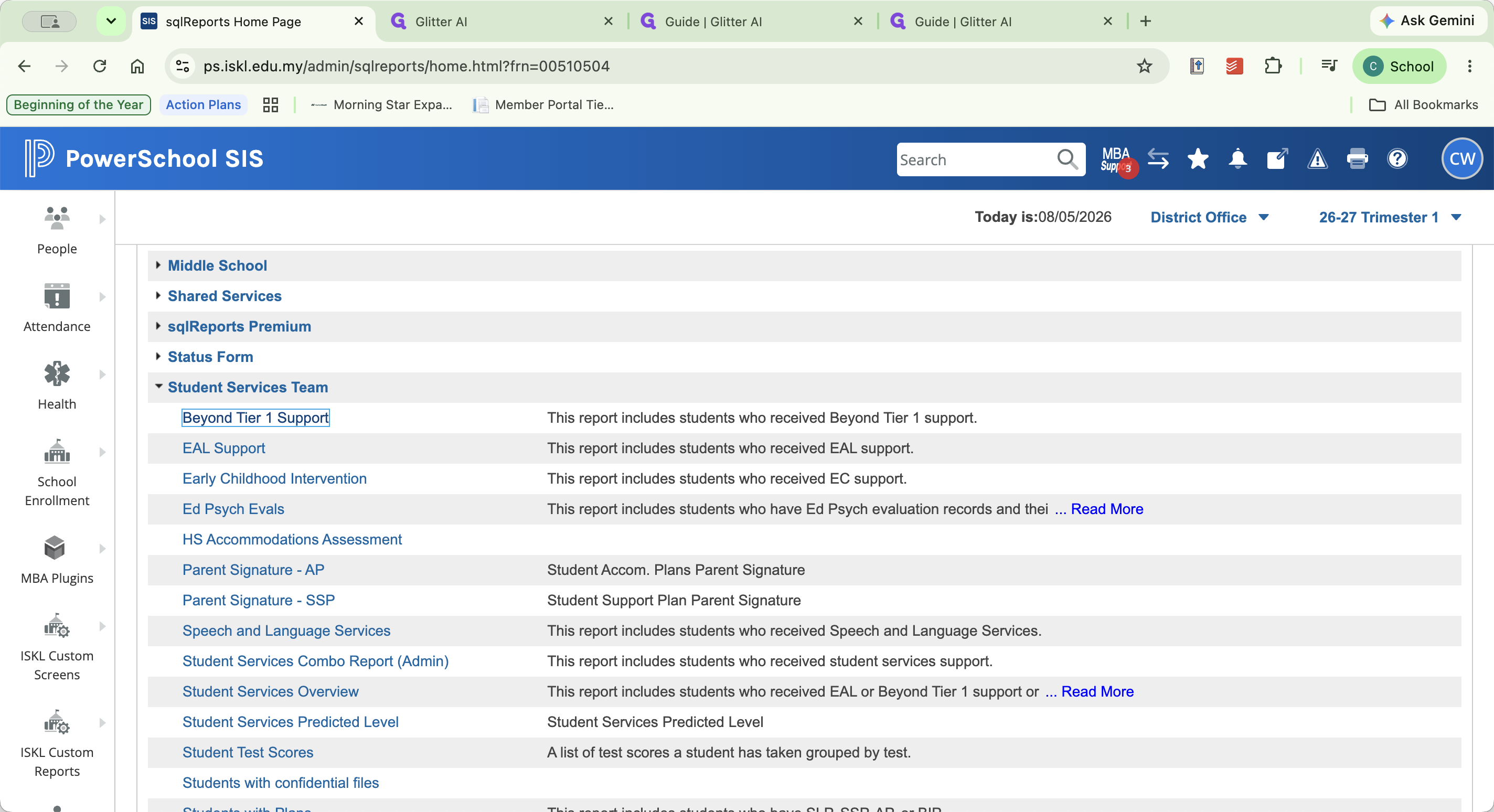This screenshot has height=812, width=1494.
Task: Open Early Childhood Intervention report
Action: (x=274, y=478)
